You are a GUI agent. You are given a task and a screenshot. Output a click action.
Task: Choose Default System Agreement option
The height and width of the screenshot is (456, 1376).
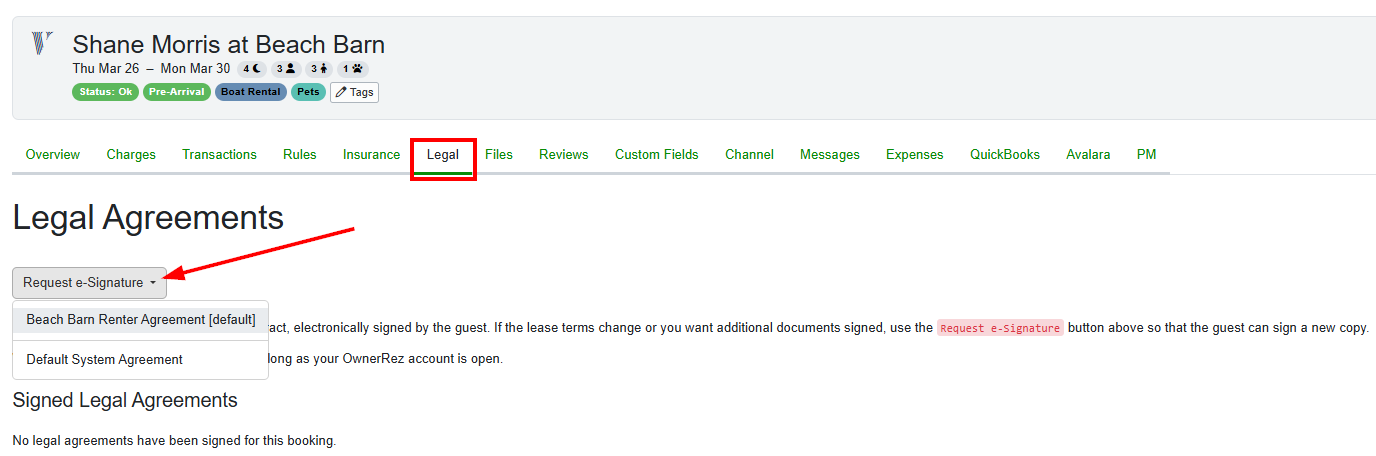tap(104, 360)
